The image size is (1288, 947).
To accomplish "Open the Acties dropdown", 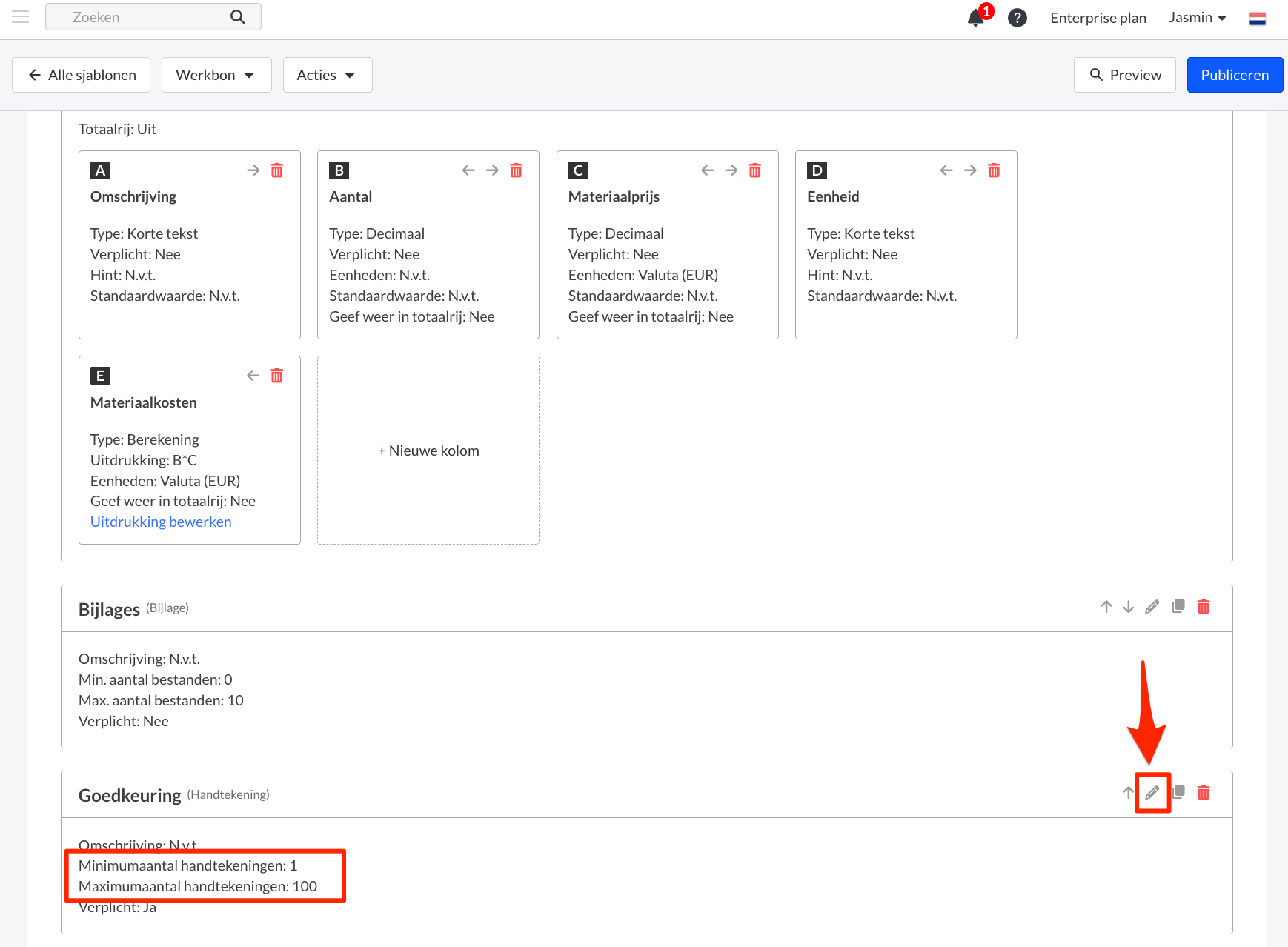I will [x=328, y=75].
